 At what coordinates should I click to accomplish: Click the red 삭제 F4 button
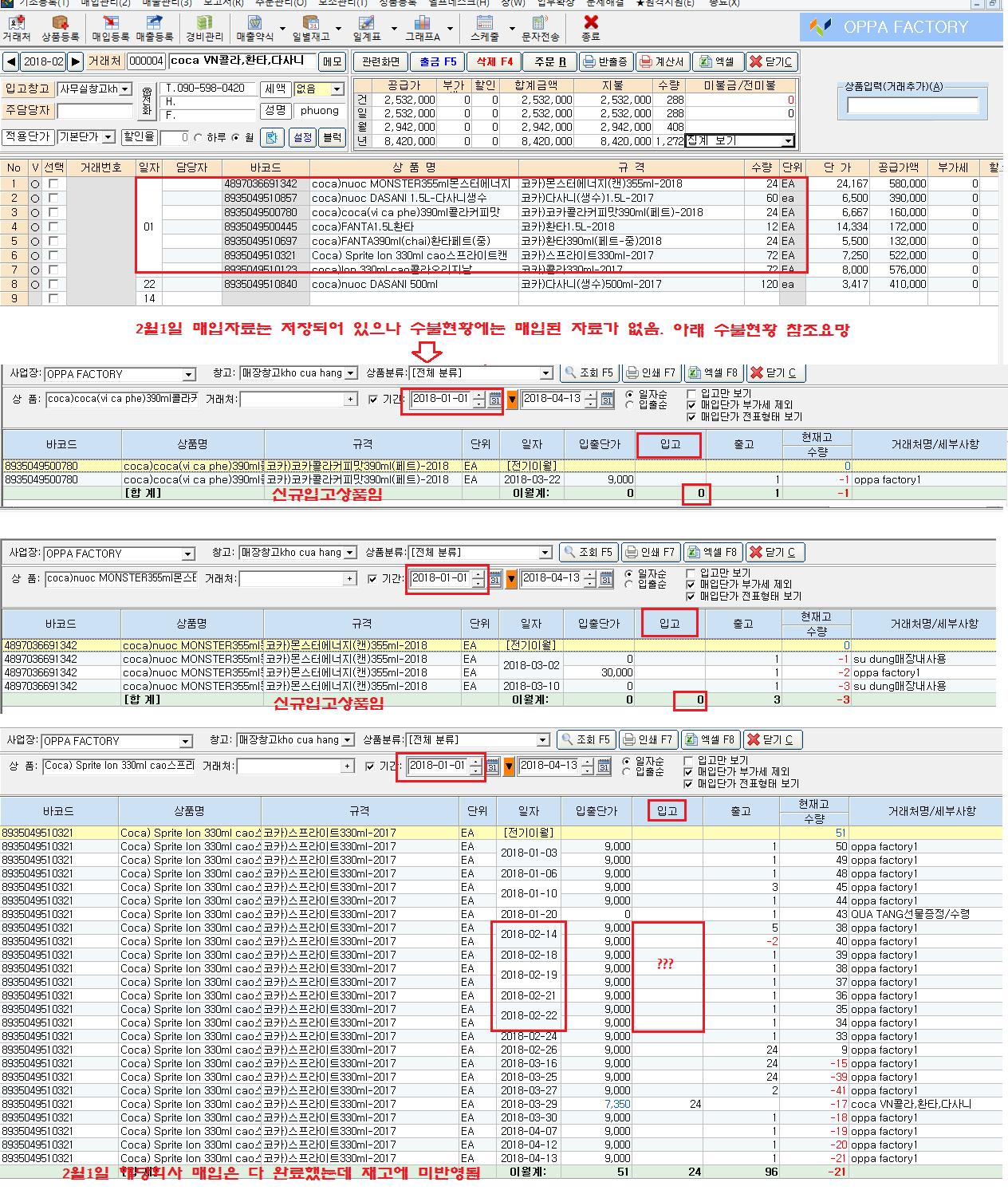494,61
